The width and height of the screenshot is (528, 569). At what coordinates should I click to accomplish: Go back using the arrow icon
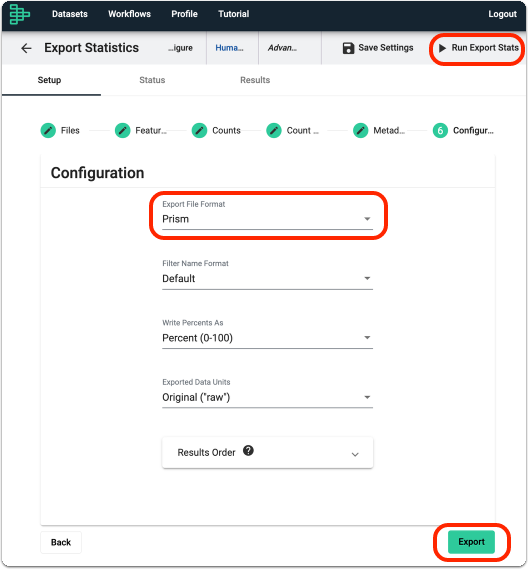[x=26, y=48]
